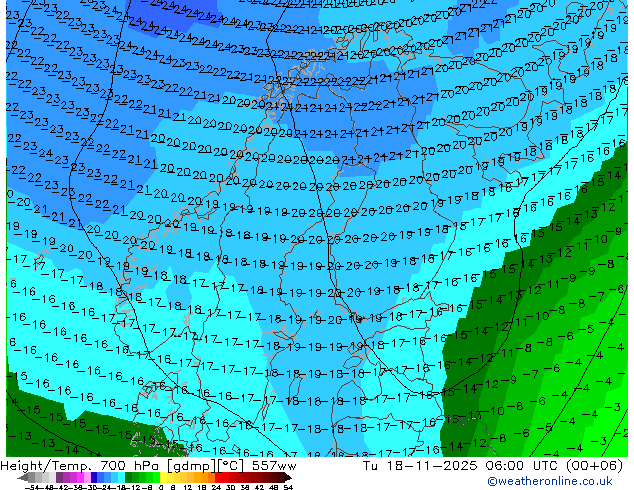Pick the orange segment of the temperature legend
The height and width of the screenshot is (490, 634).
coord(211,478)
